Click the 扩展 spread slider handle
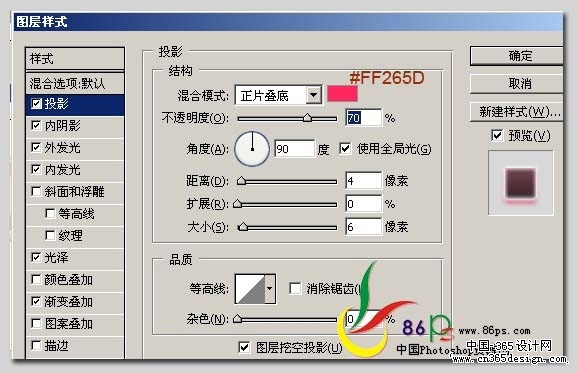 coord(238,204)
